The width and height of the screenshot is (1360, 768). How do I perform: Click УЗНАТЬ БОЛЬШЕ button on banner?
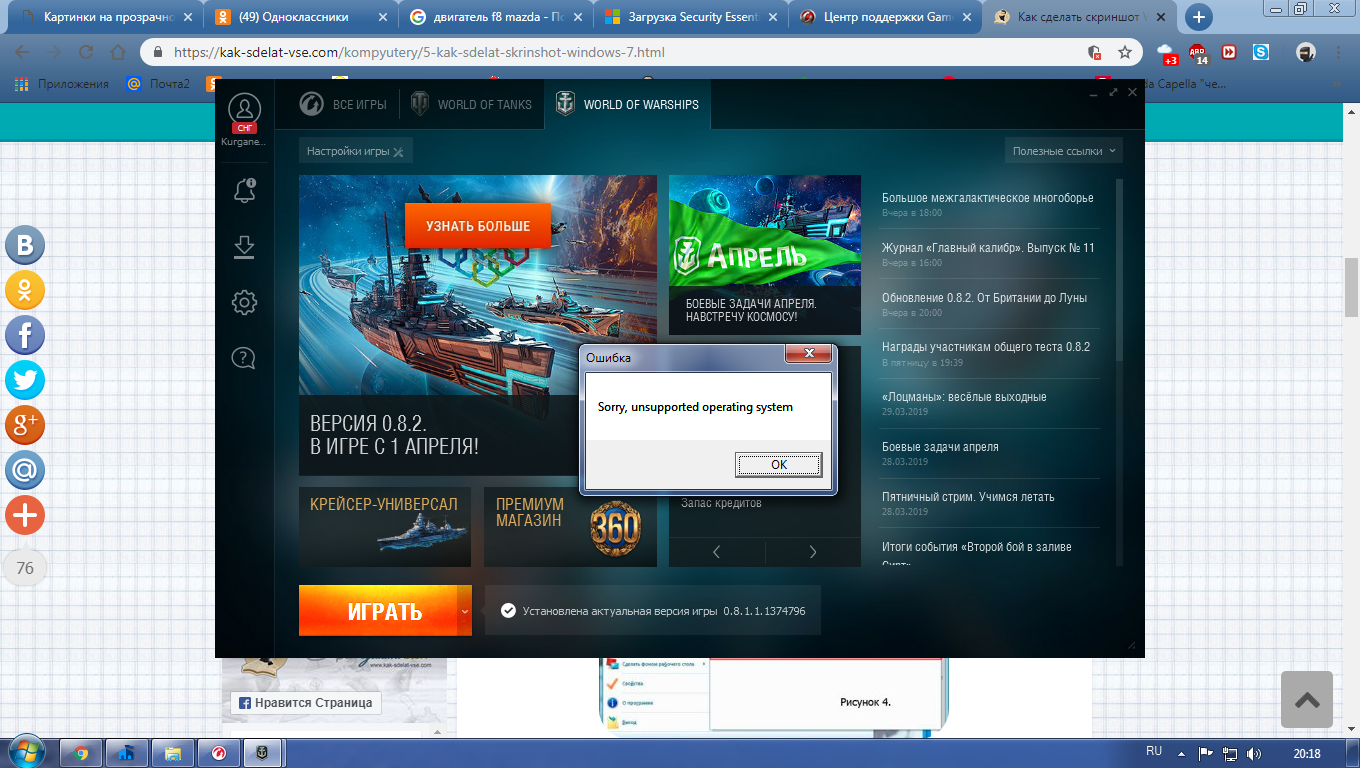point(478,226)
